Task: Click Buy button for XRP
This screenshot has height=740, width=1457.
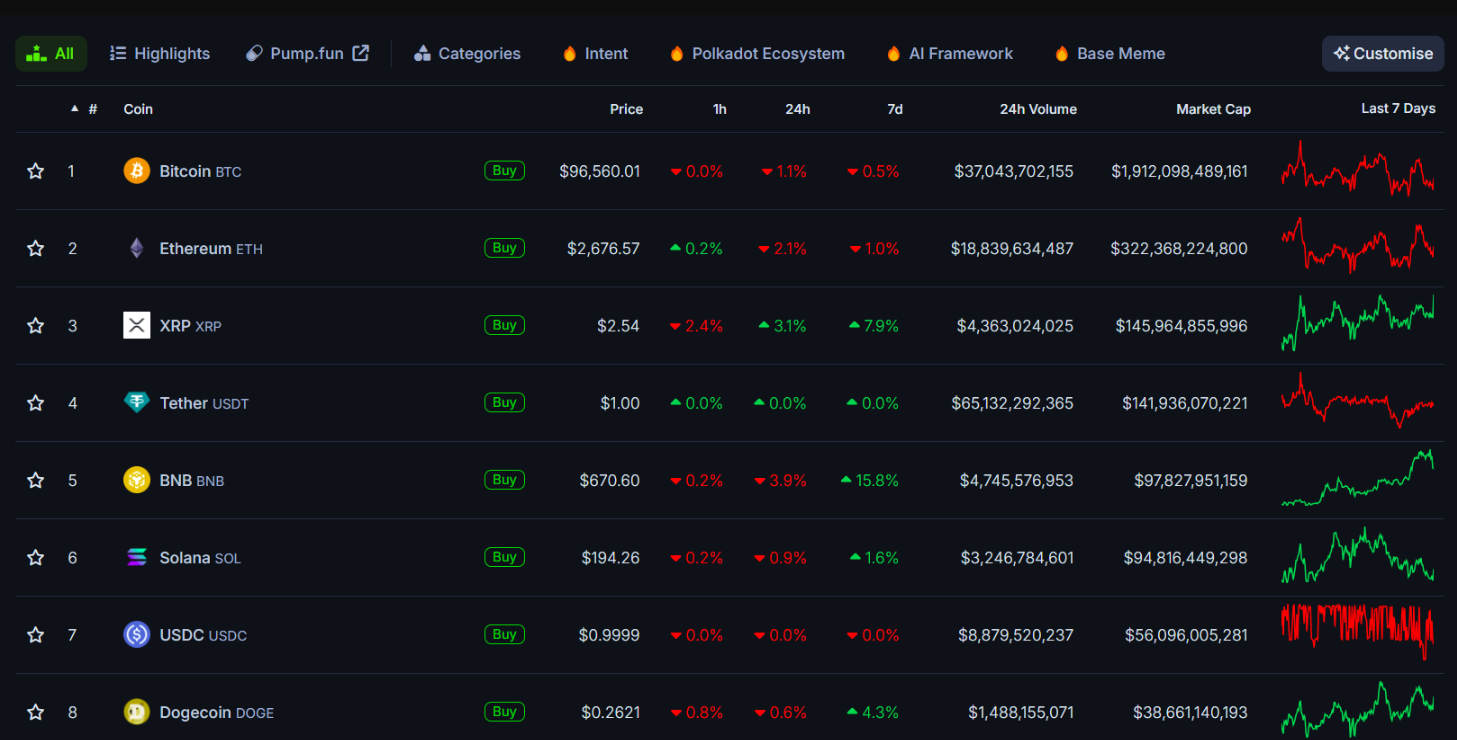Action: [505, 325]
